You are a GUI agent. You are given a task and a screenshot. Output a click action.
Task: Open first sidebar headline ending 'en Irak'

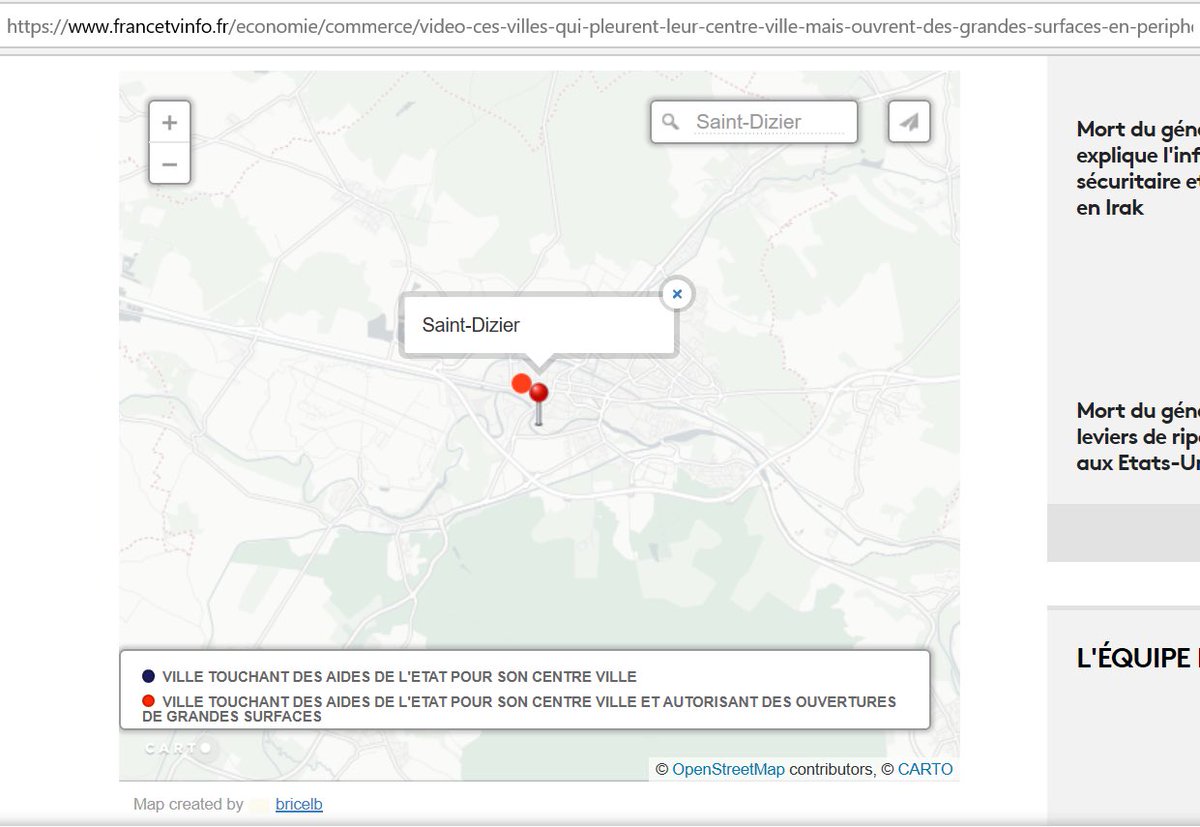[x=1138, y=169]
